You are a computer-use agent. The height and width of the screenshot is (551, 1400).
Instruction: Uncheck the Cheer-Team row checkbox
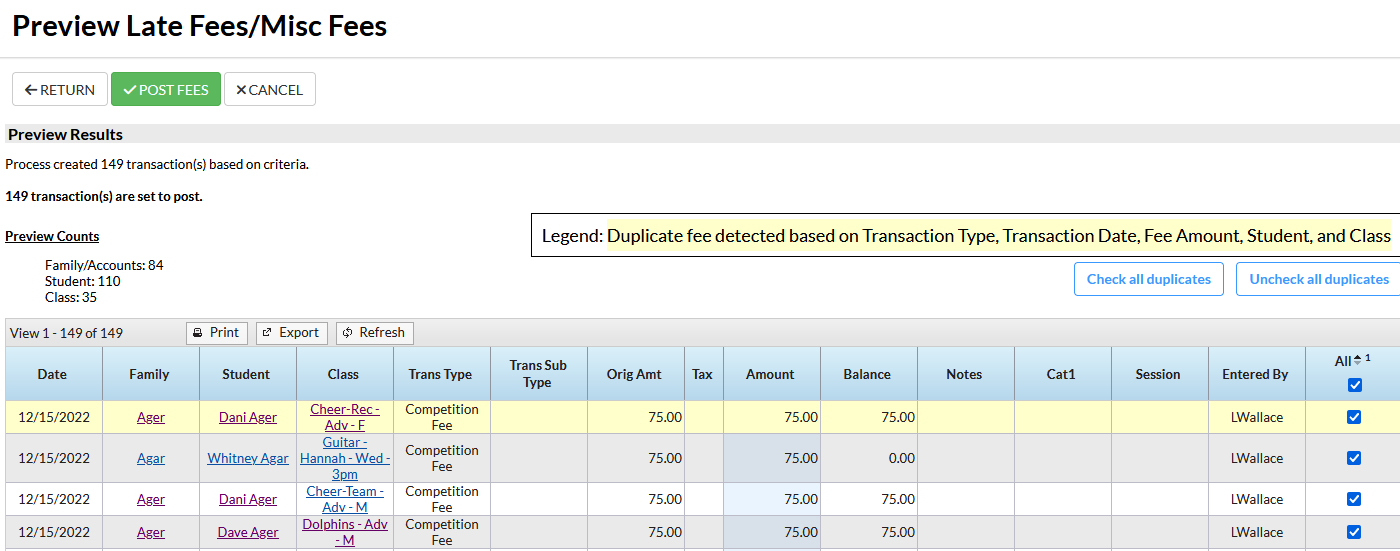click(x=1354, y=499)
